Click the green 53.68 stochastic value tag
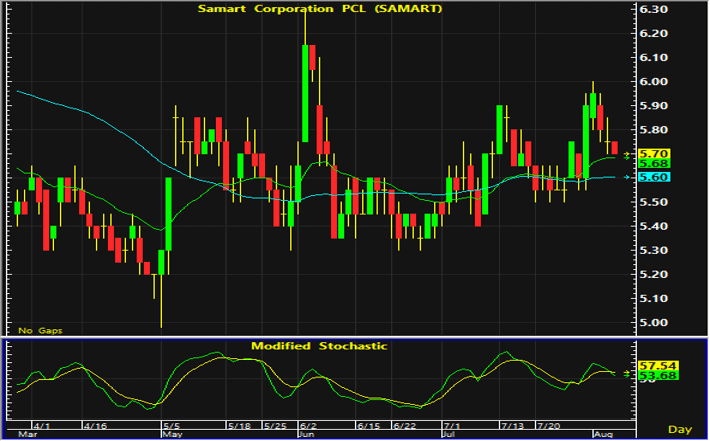 pos(658,375)
